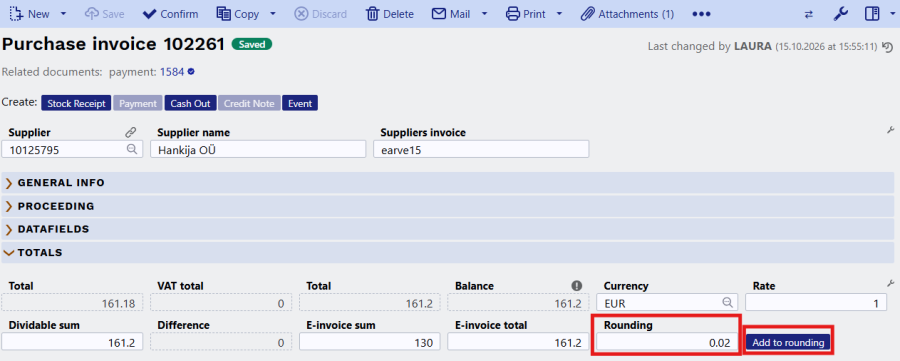Viewport: 900px width, 361px height.
Task: Expand the GENERAL INFO section
Action: pos(448,183)
